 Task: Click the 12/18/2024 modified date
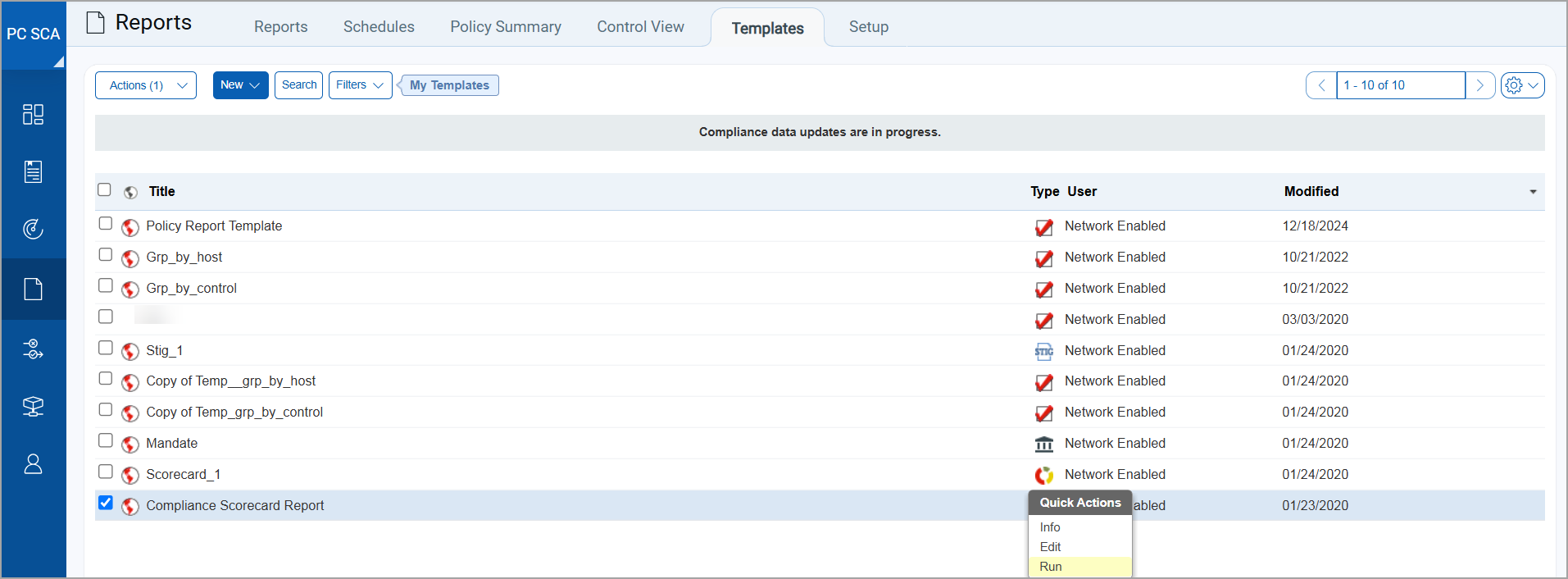tap(1316, 226)
